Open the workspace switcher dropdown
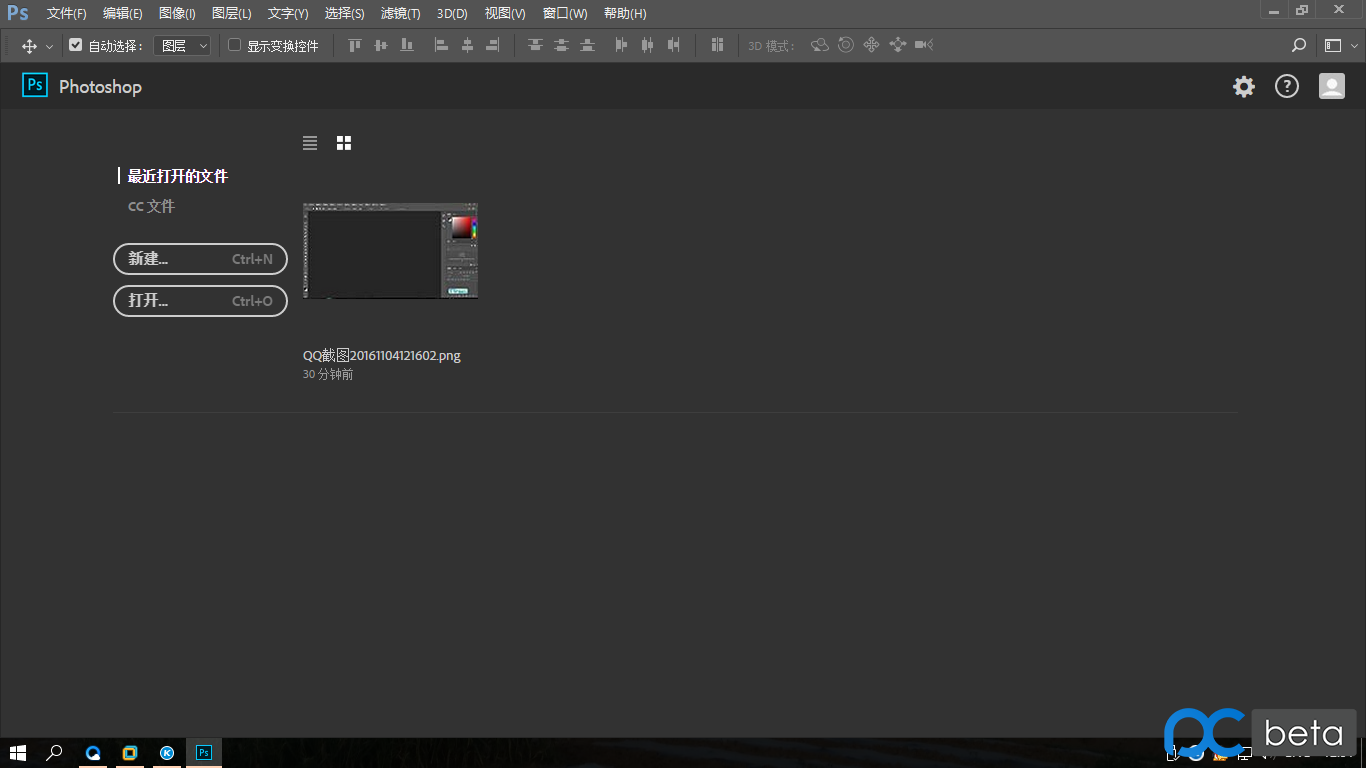 coord(1342,45)
